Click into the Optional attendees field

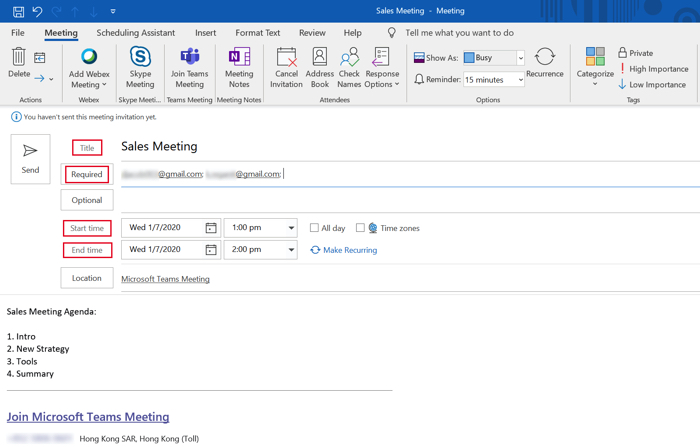(x=410, y=200)
